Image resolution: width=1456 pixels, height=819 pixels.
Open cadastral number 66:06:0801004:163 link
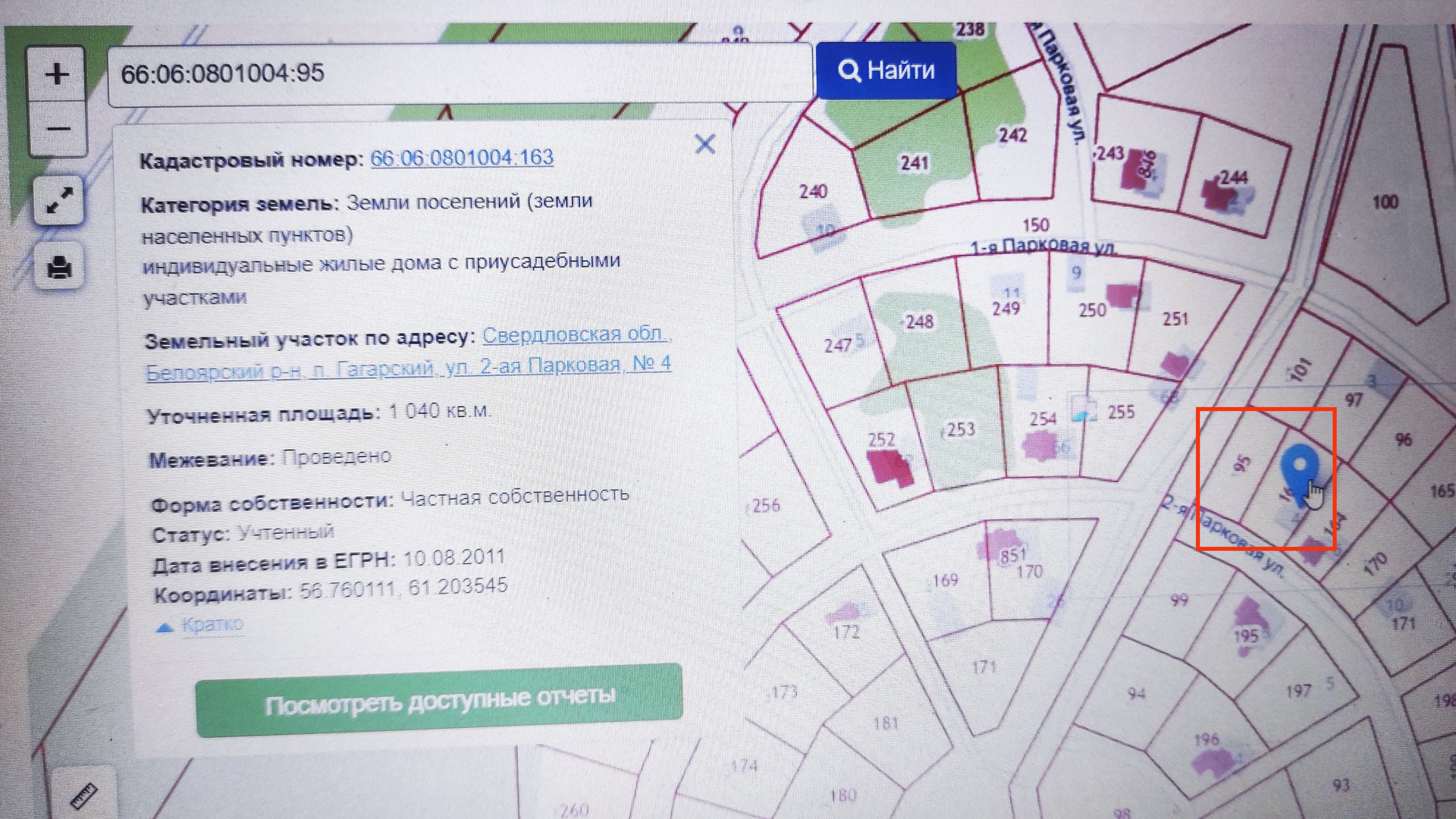click(461, 158)
